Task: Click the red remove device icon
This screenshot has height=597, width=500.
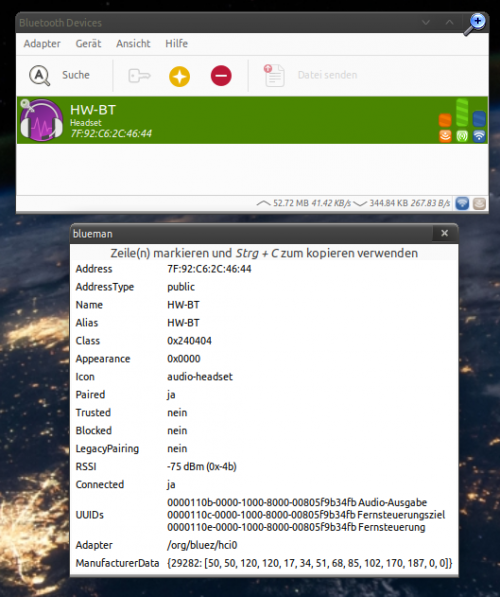Action: 221,75
